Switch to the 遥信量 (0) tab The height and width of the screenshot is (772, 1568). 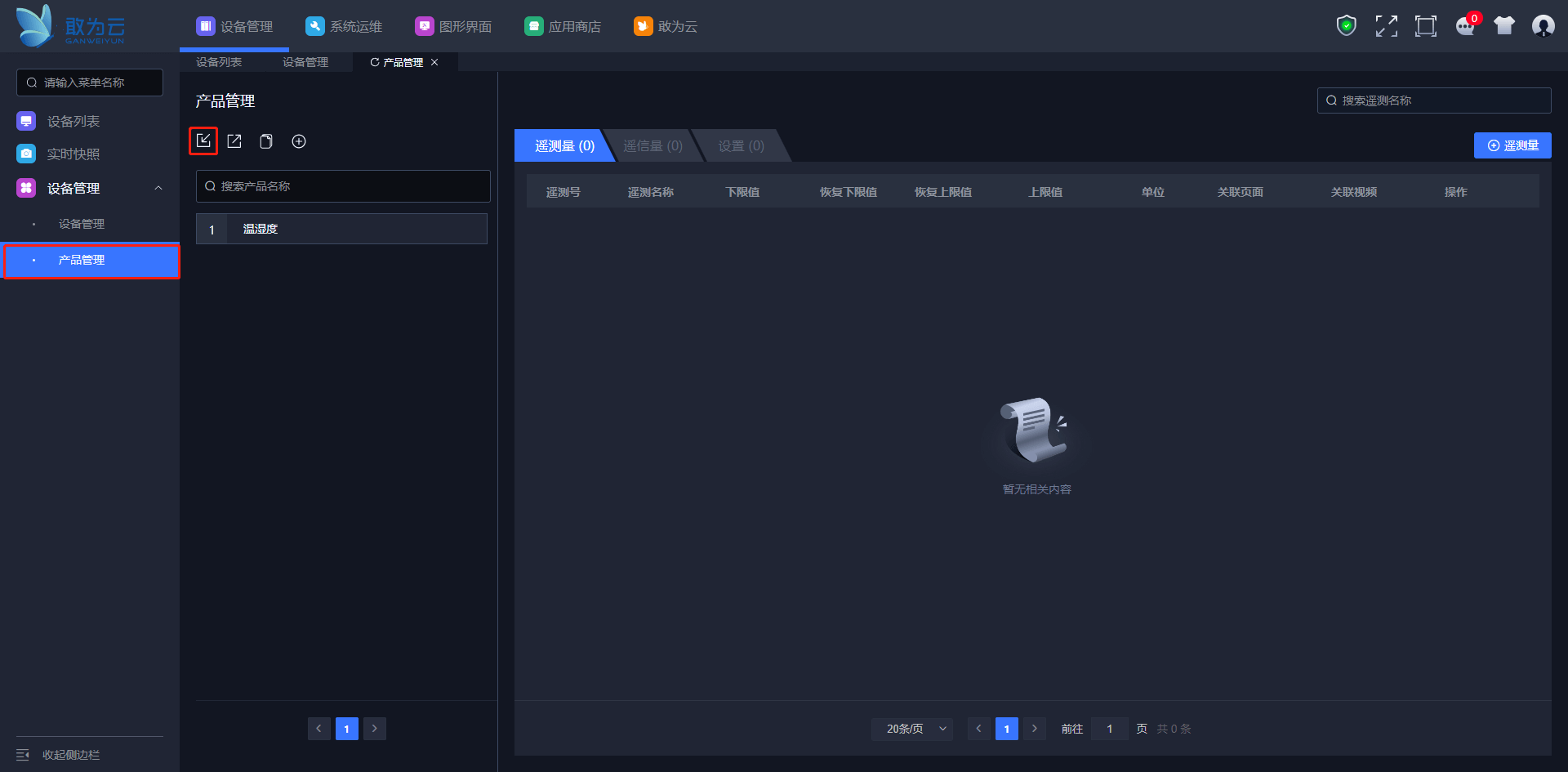pyautogui.click(x=653, y=145)
